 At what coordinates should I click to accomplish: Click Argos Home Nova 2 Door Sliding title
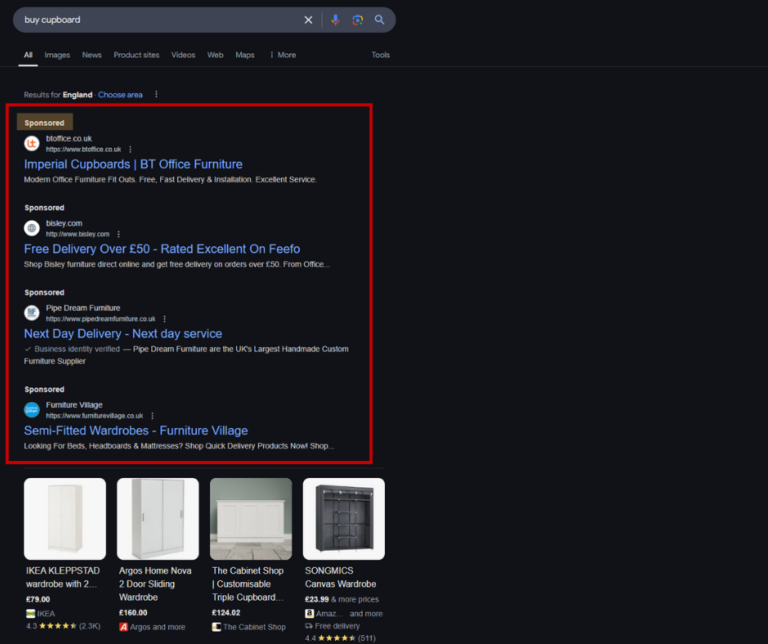[x=155, y=584]
